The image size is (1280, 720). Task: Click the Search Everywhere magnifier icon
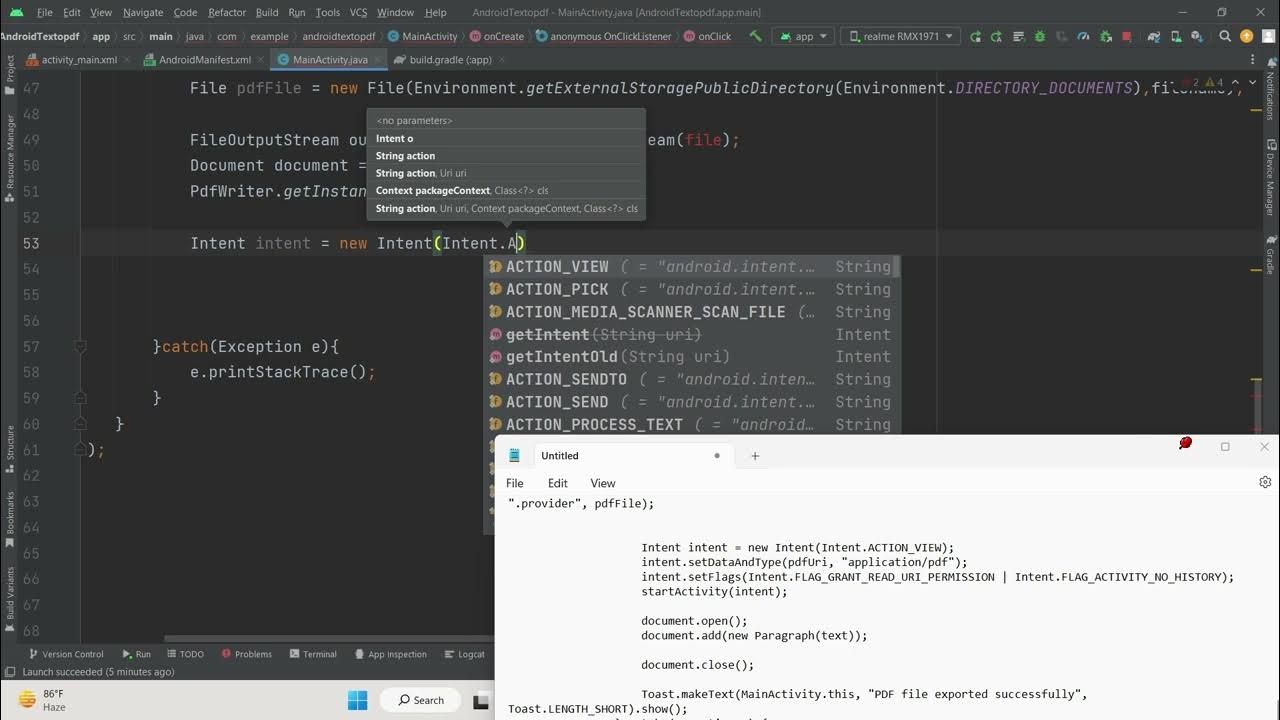click(x=1225, y=36)
